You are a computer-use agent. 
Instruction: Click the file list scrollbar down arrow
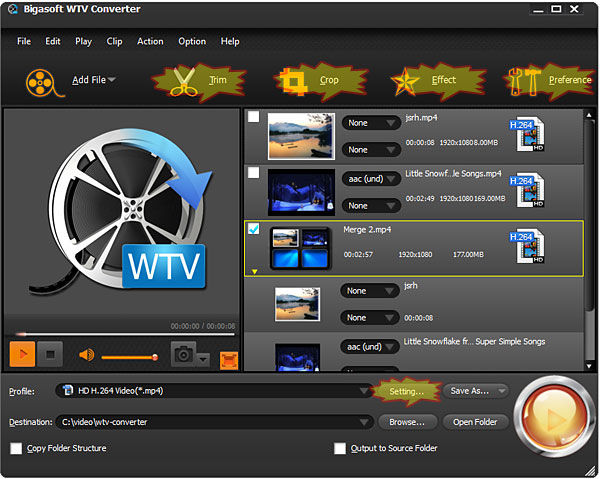pos(589,366)
